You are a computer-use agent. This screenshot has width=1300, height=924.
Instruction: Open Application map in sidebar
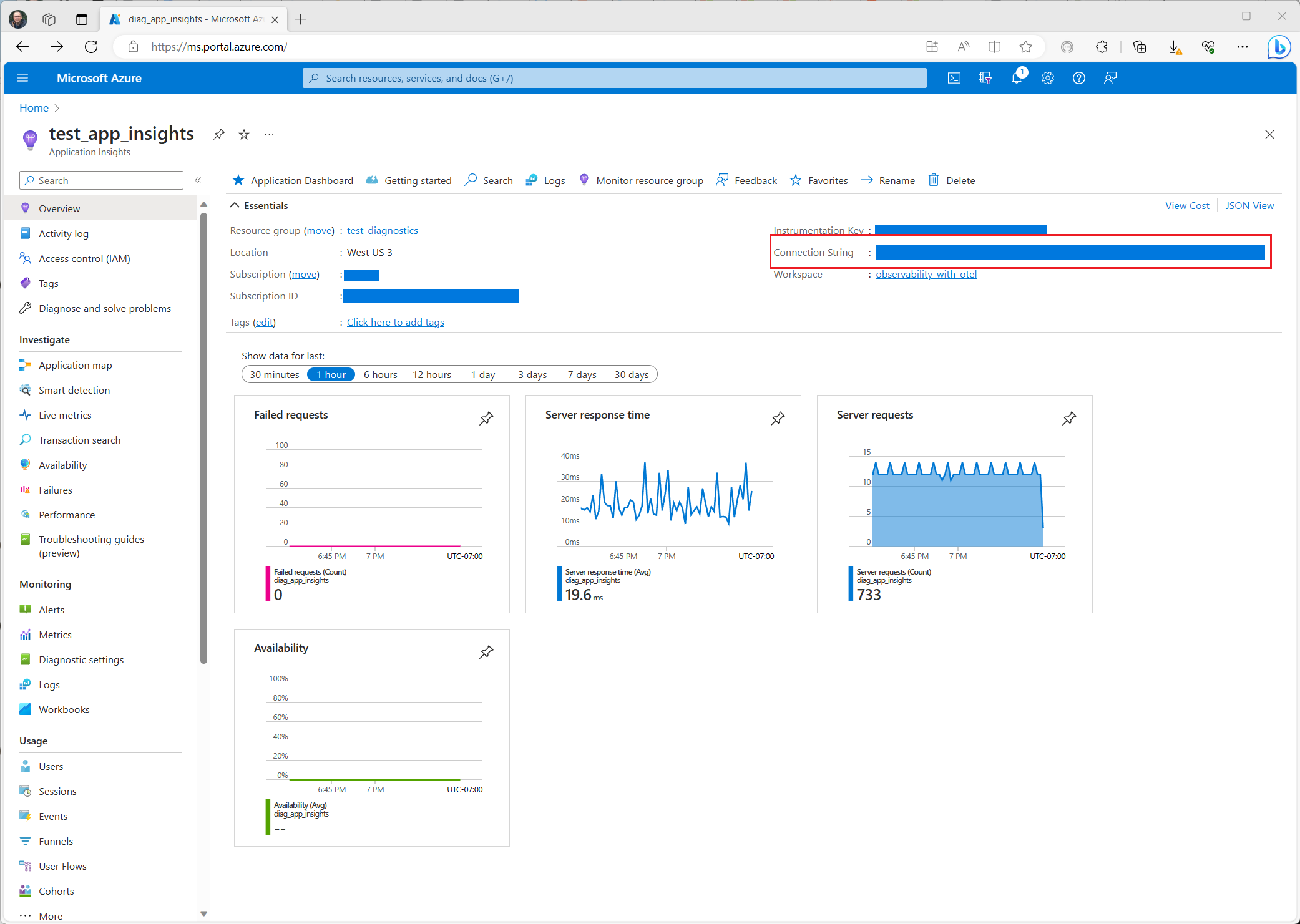click(x=75, y=365)
